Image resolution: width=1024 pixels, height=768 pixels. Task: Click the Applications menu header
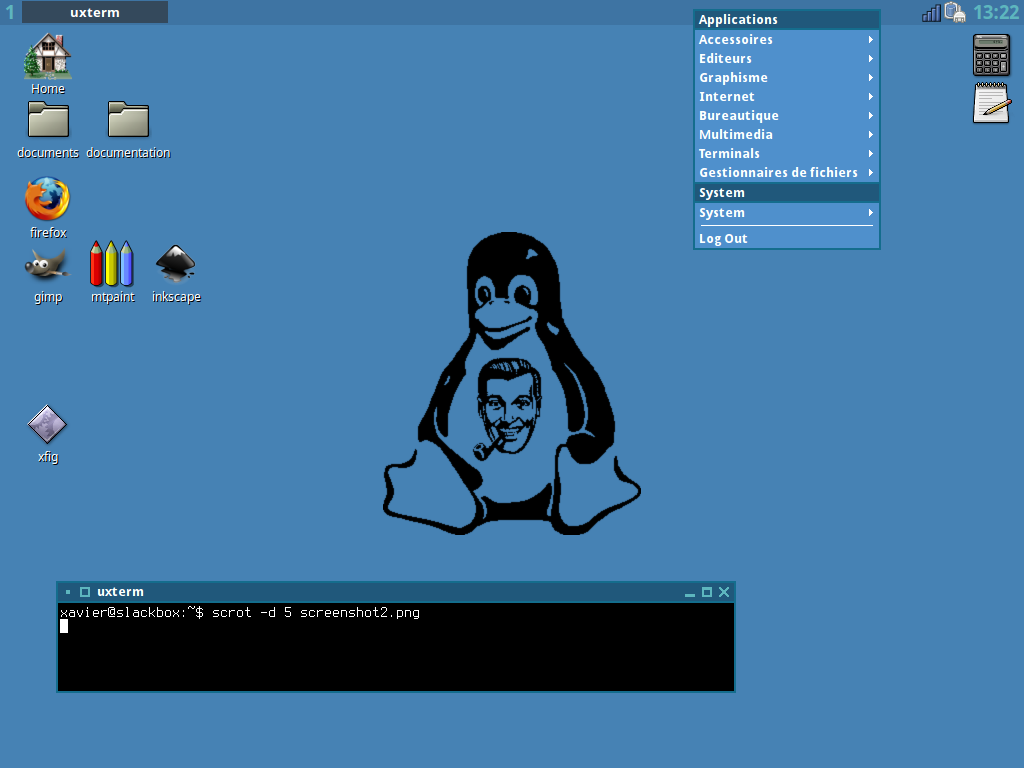[x=786, y=20]
